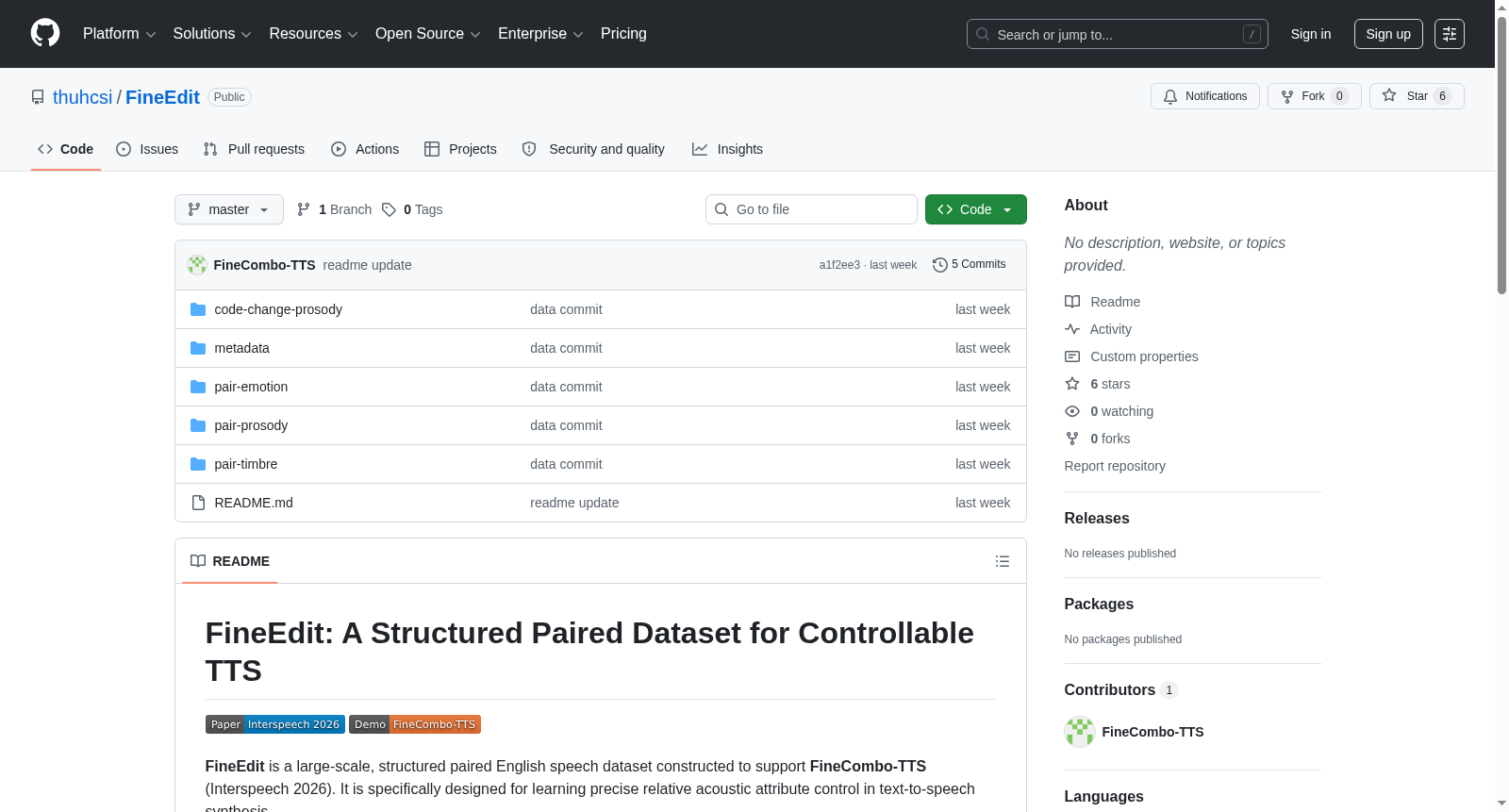
Task: Expand the Enterprise menu
Action: pyautogui.click(x=540, y=34)
